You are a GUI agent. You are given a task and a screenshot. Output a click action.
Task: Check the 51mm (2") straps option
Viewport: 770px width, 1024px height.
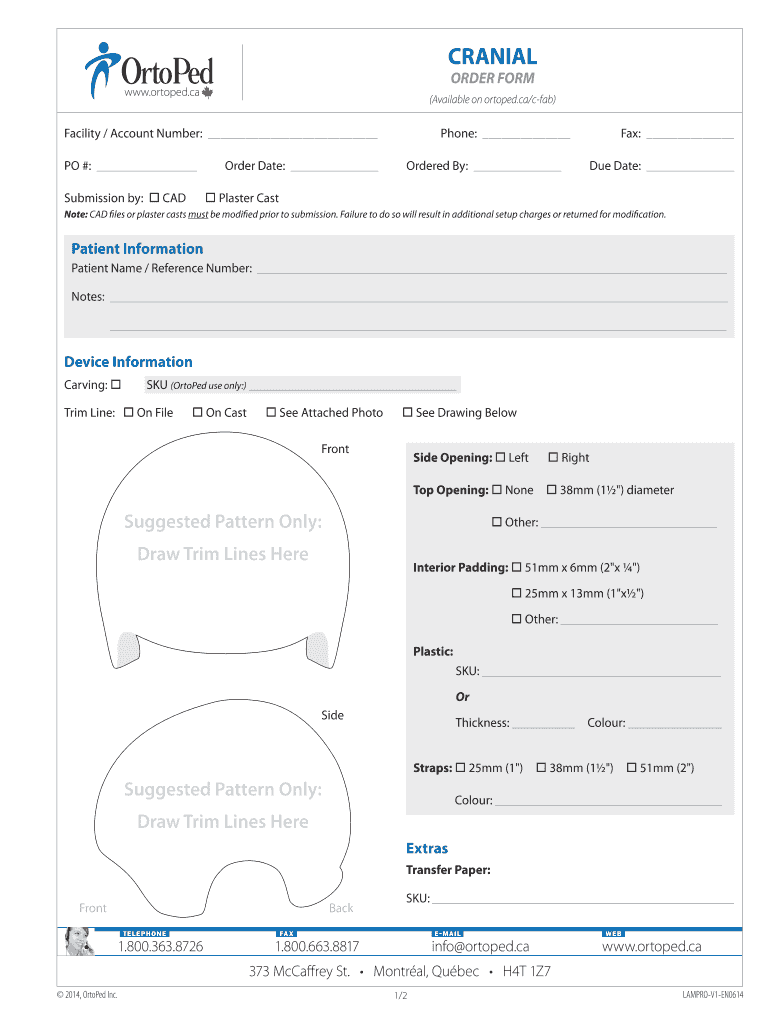(x=632, y=768)
